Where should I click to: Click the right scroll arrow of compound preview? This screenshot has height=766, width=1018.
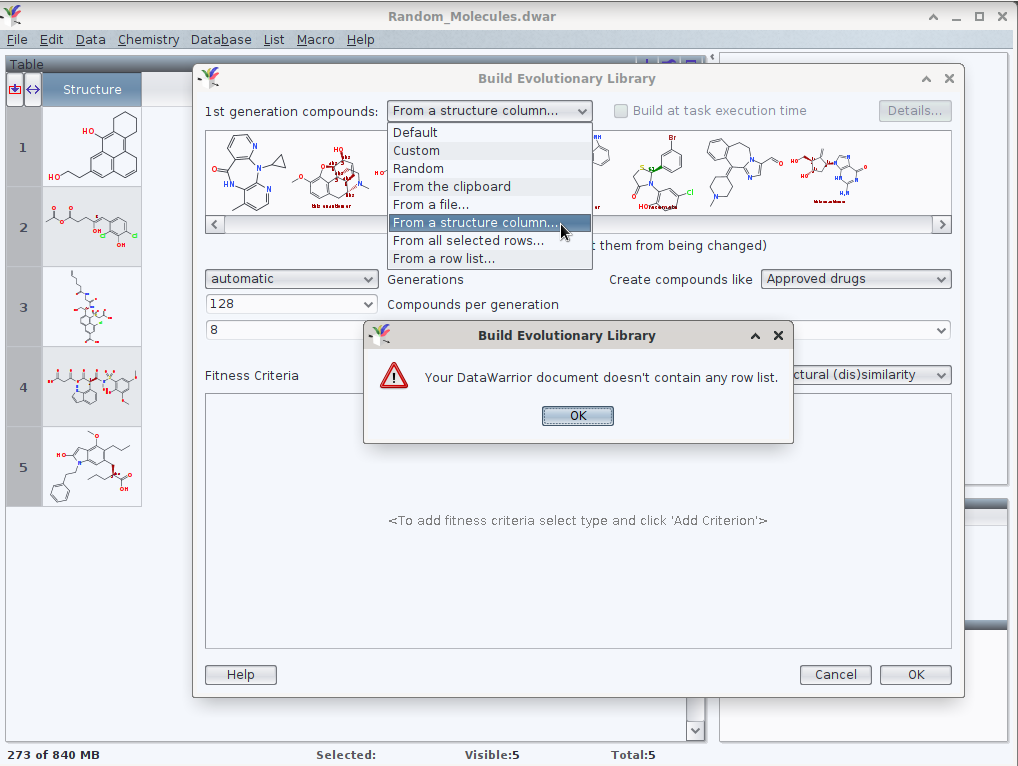tap(941, 225)
